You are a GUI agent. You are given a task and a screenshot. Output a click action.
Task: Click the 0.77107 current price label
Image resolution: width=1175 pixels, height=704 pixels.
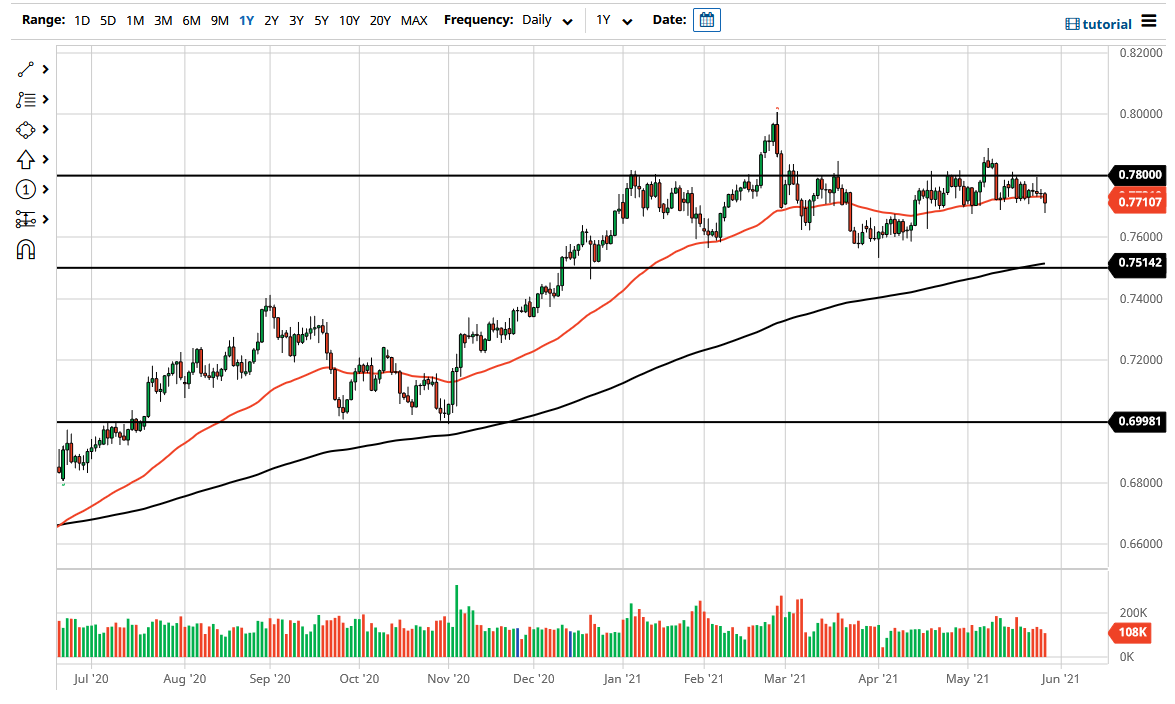(x=1140, y=200)
